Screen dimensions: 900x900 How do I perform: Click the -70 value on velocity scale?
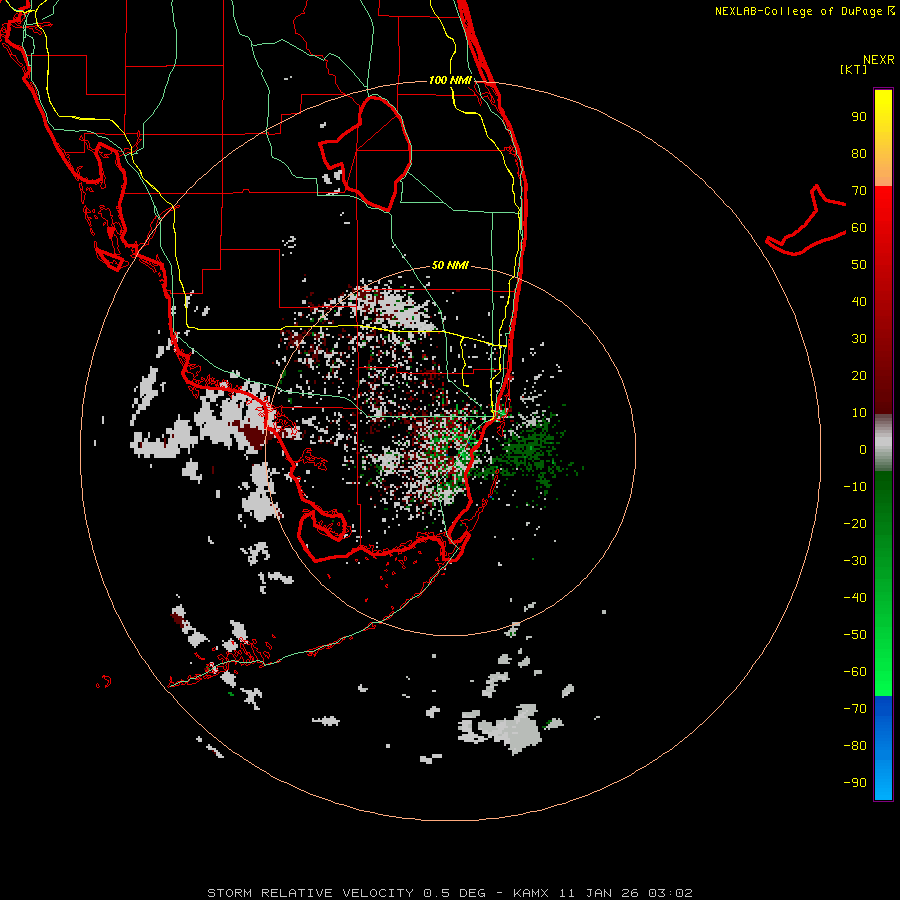click(x=855, y=708)
